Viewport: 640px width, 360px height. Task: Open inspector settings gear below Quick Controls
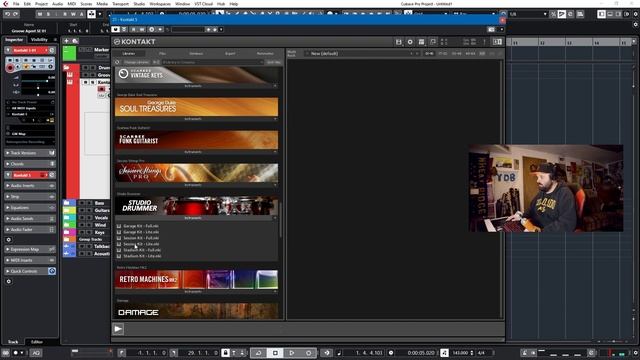coord(9,281)
